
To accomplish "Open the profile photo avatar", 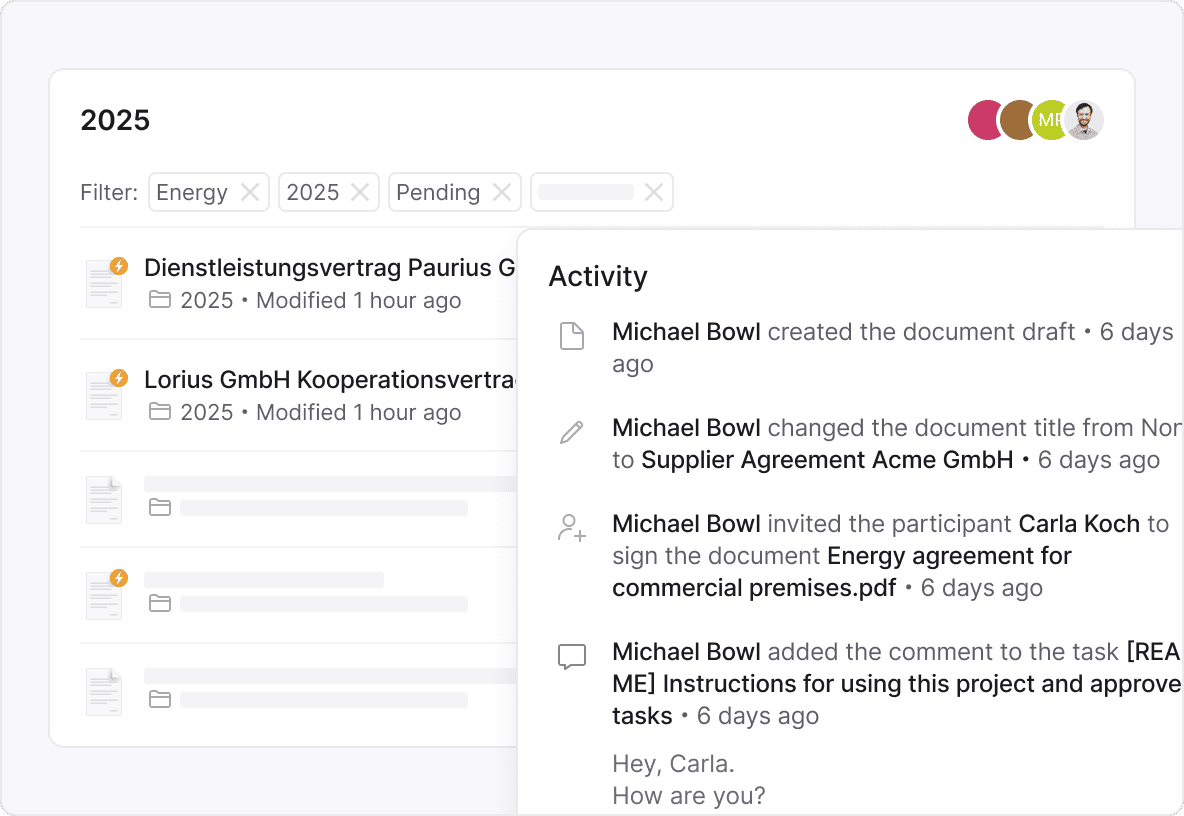I will tap(1084, 120).
